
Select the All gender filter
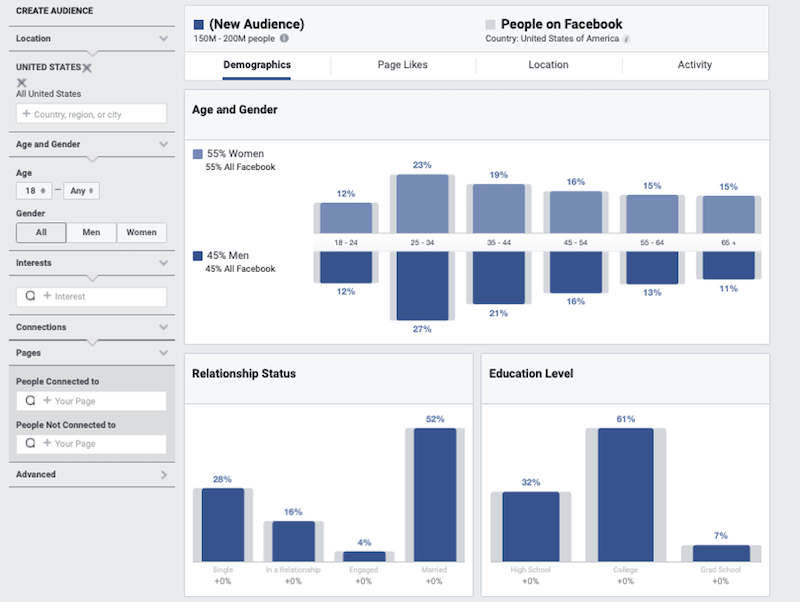40,232
